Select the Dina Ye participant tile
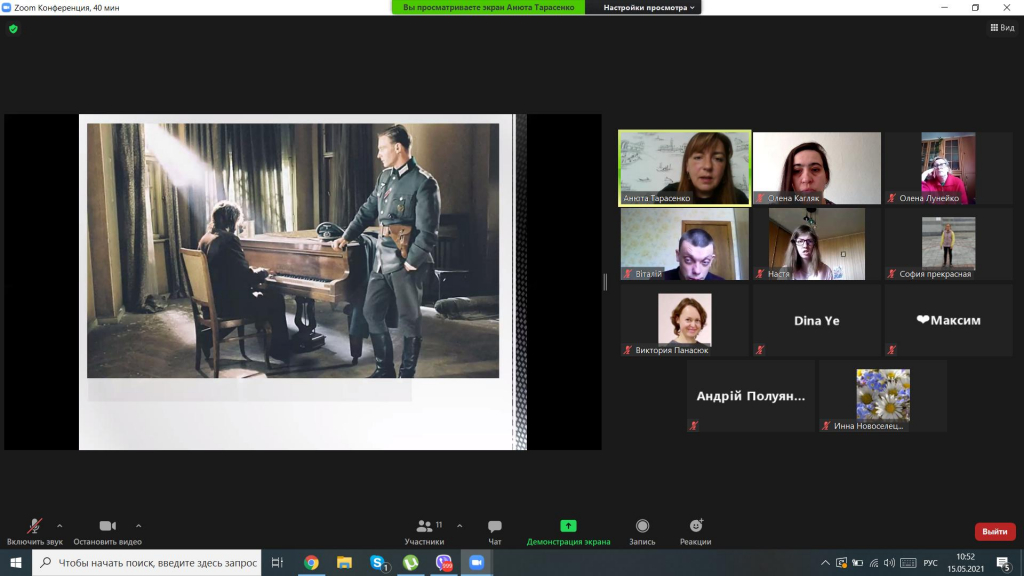This screenshot has height=576, width=1024. coord(816,320)
